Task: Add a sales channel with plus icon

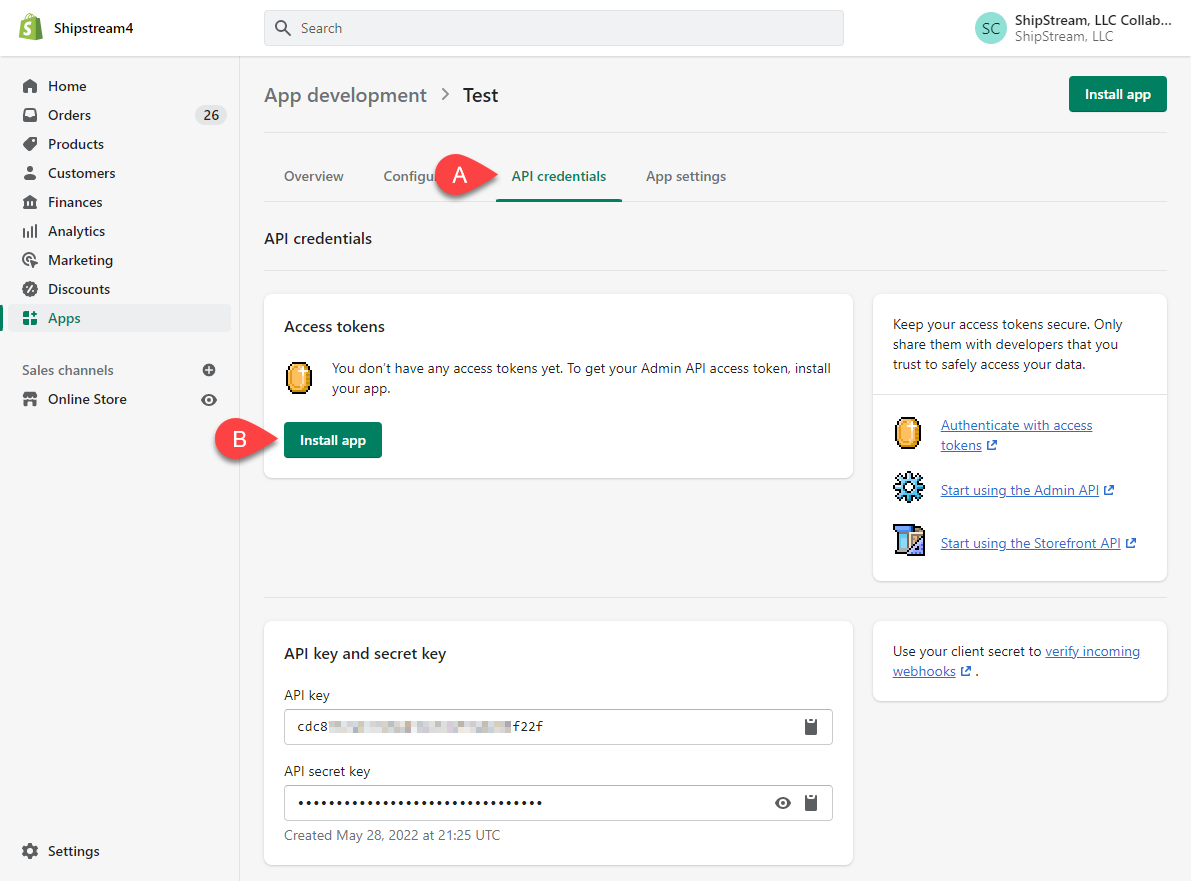Action: point(209,370)
